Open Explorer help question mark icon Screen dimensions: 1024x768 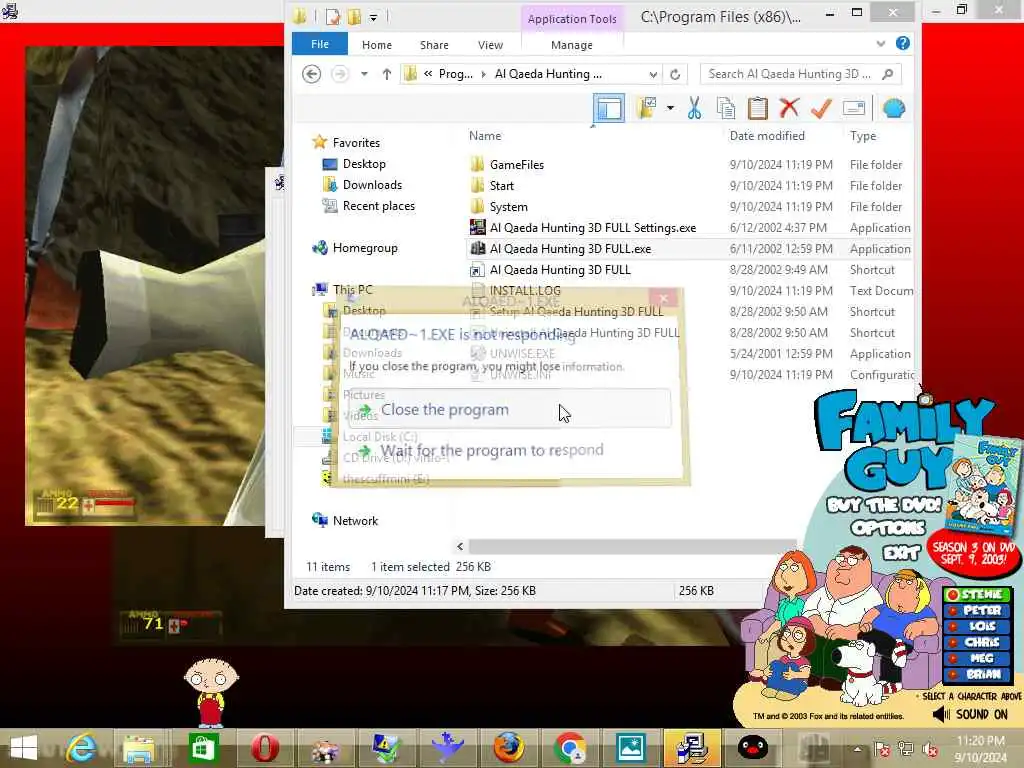tap(903, 43)
